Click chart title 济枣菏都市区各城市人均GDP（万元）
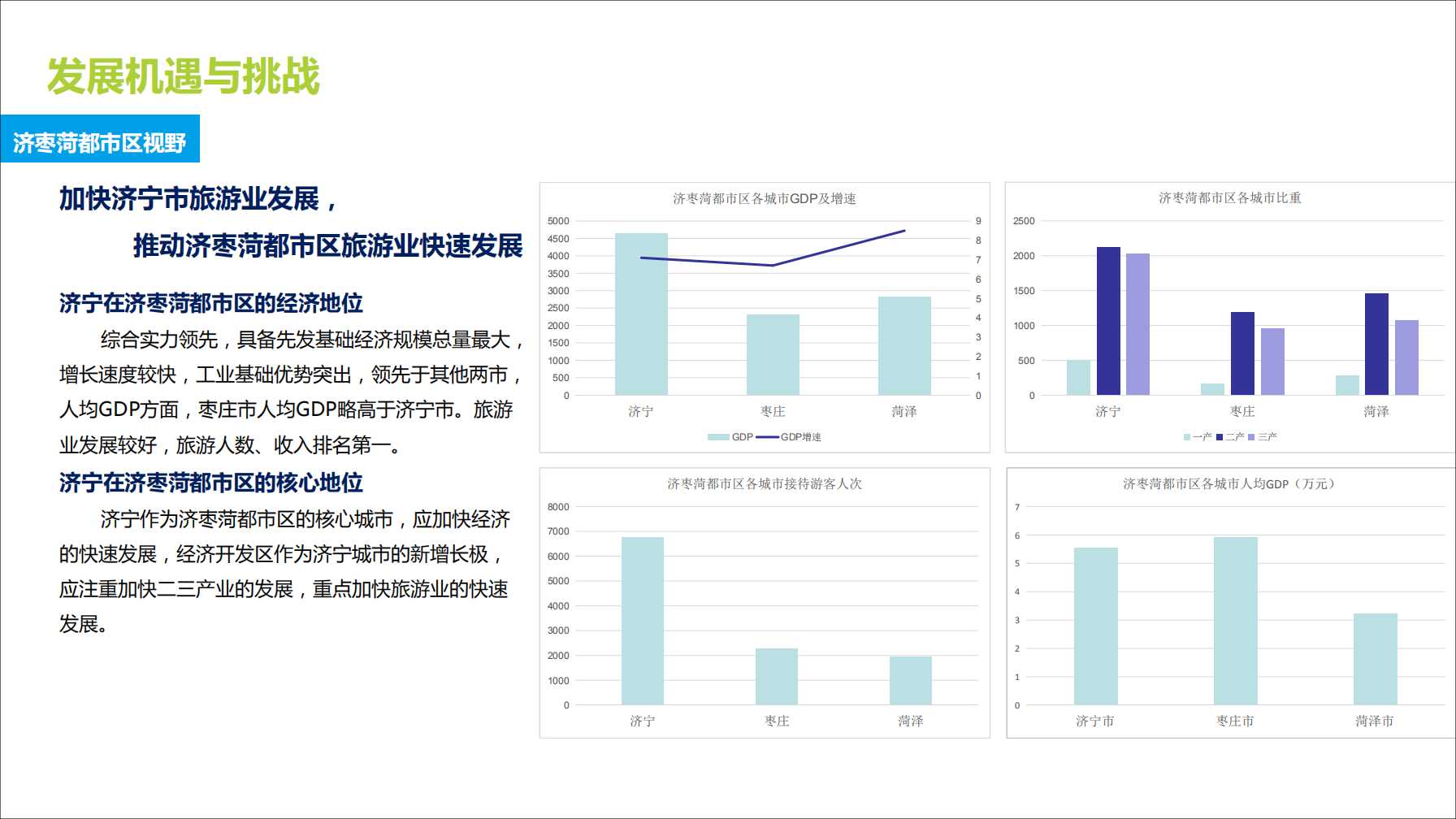The height and width of the screenshot is (819, 1456). pyautogui.click(x=1229, y=483)
